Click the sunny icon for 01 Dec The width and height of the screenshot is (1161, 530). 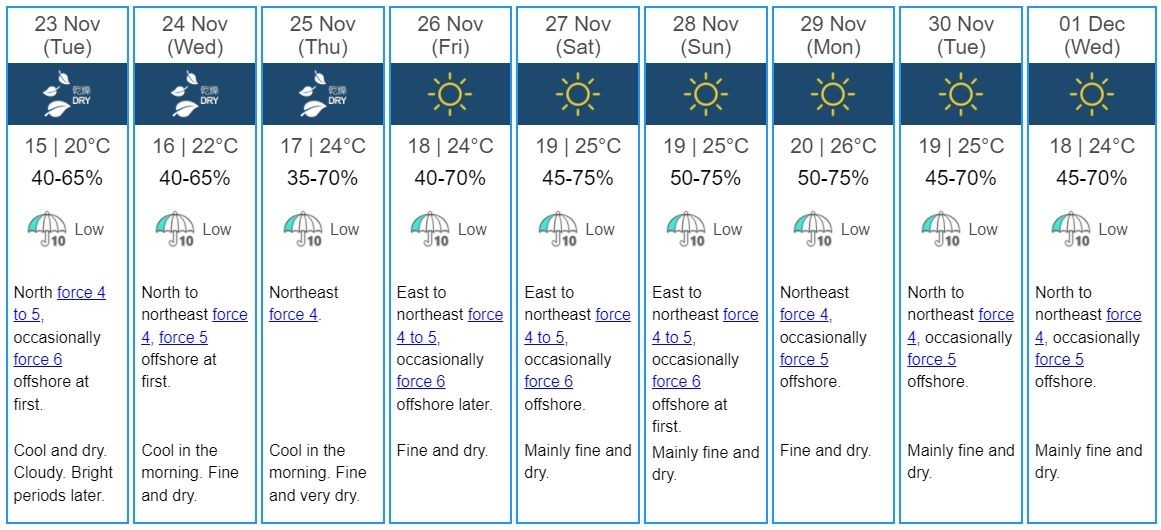click(x=1091, y=95)
